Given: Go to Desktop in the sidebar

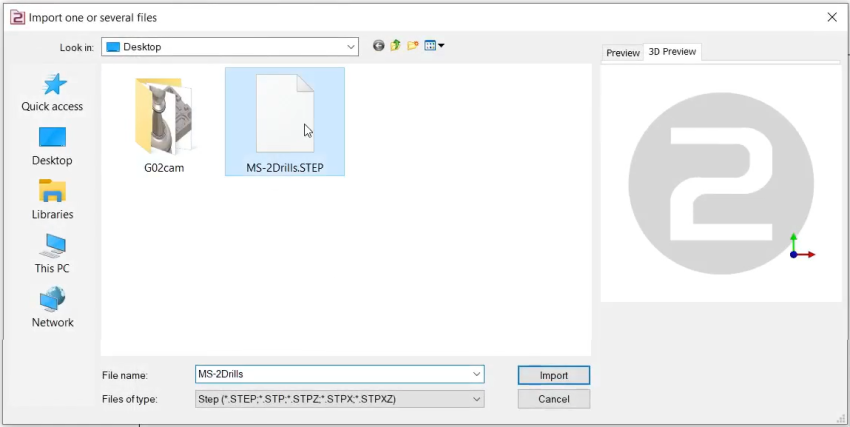Looking at the screenshot, I should coord(52,146).
